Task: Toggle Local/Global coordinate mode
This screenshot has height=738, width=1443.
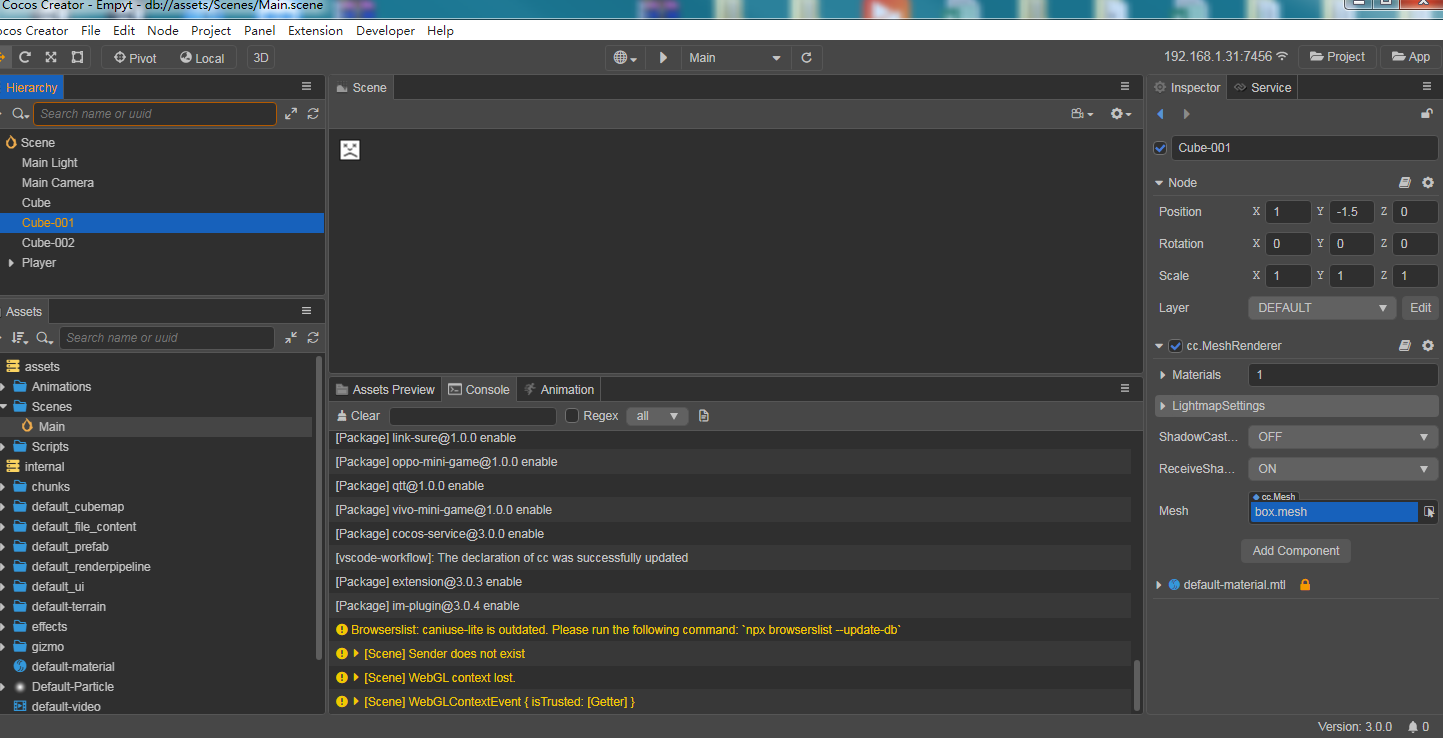Action: point(202,58)
